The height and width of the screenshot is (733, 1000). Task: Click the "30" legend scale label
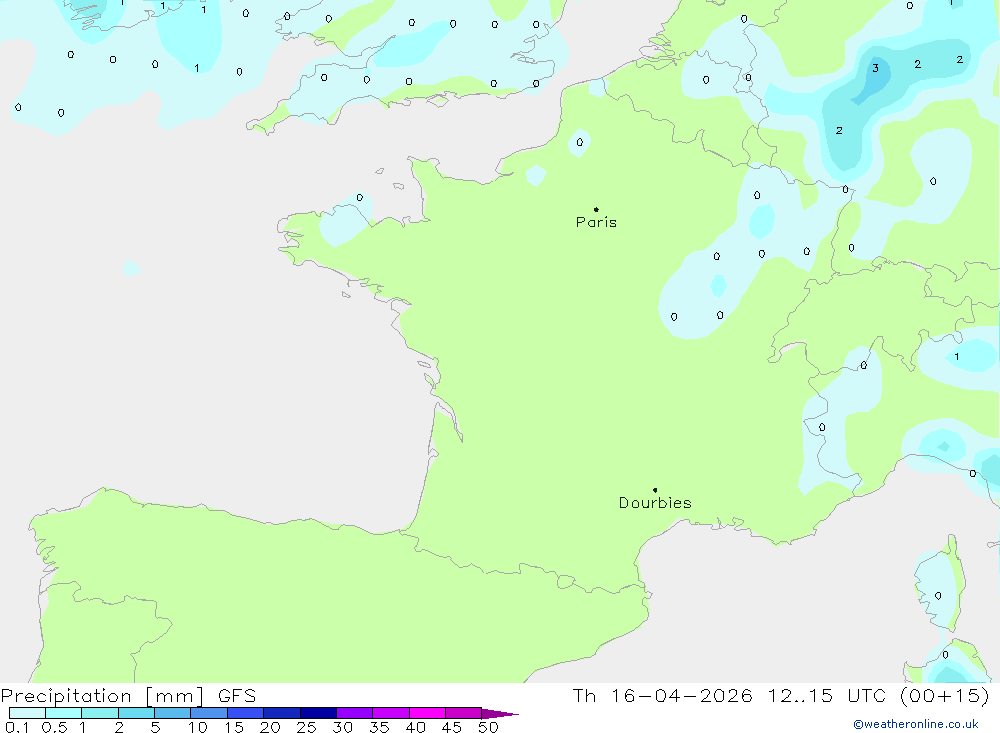[342, 727]
